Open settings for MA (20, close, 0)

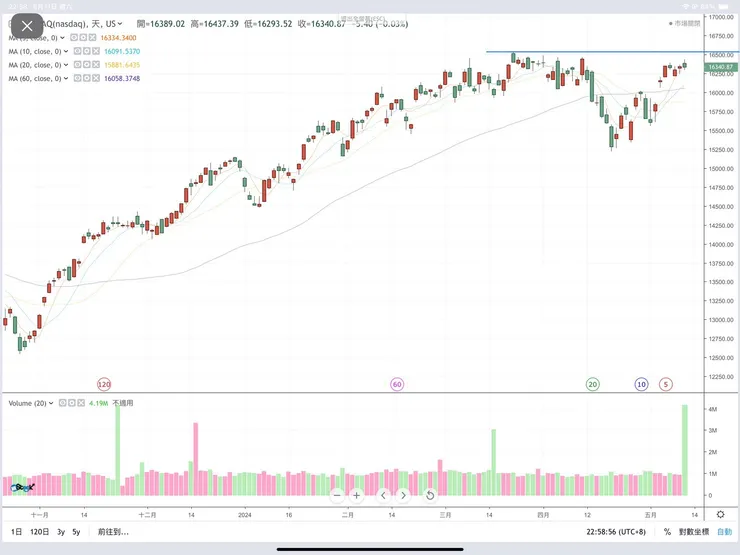click(x=86, y=65)
